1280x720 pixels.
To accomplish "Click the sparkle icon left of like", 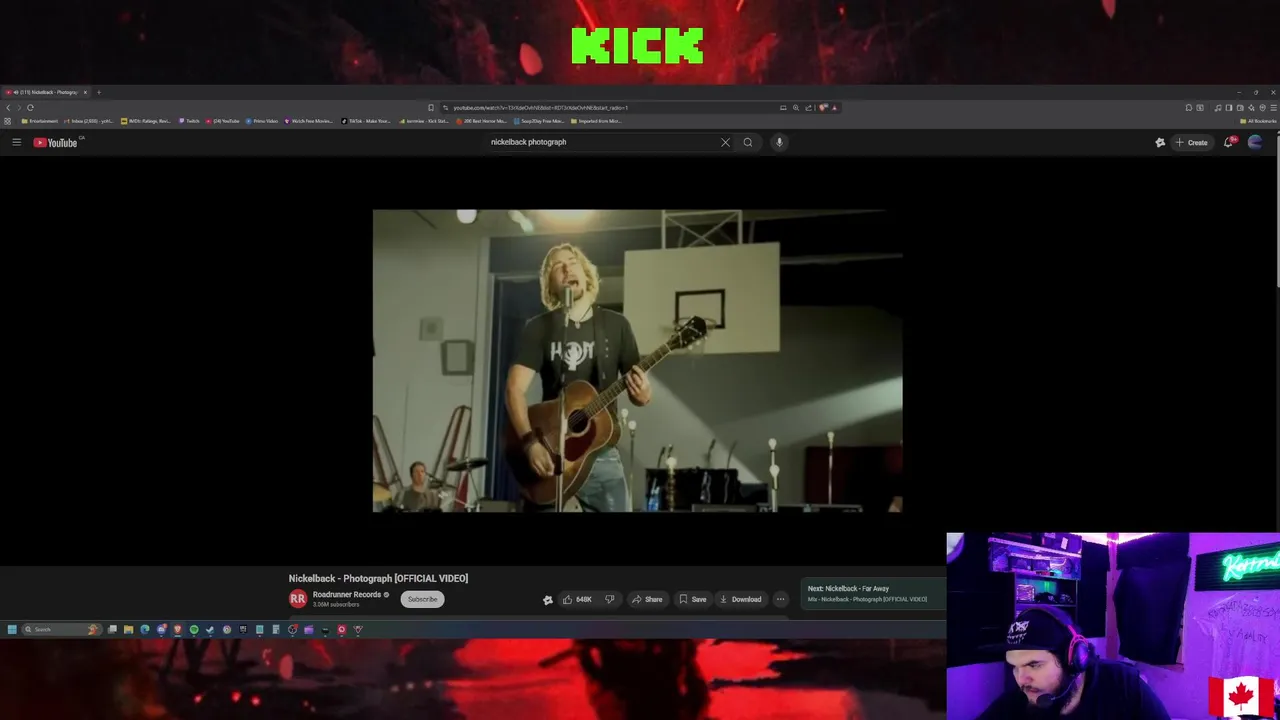I will 547,600.
